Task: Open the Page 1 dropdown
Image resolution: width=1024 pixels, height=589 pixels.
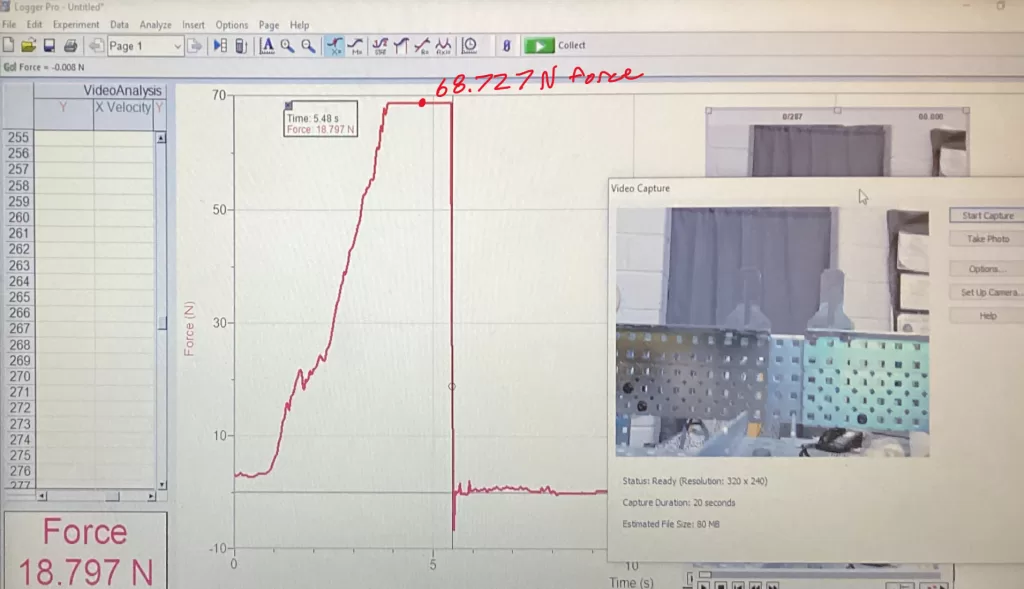Action: 145,46
